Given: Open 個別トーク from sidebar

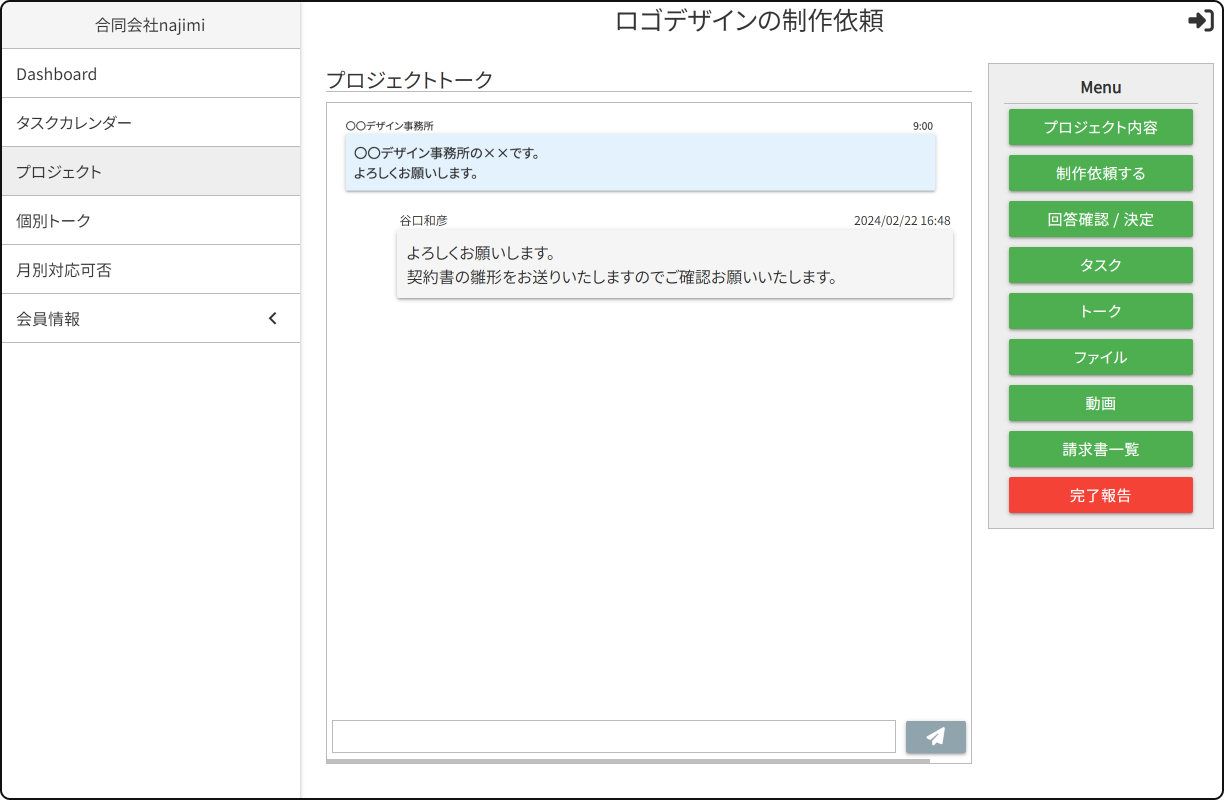Looking at the screenshot, I should coord(54,221).
